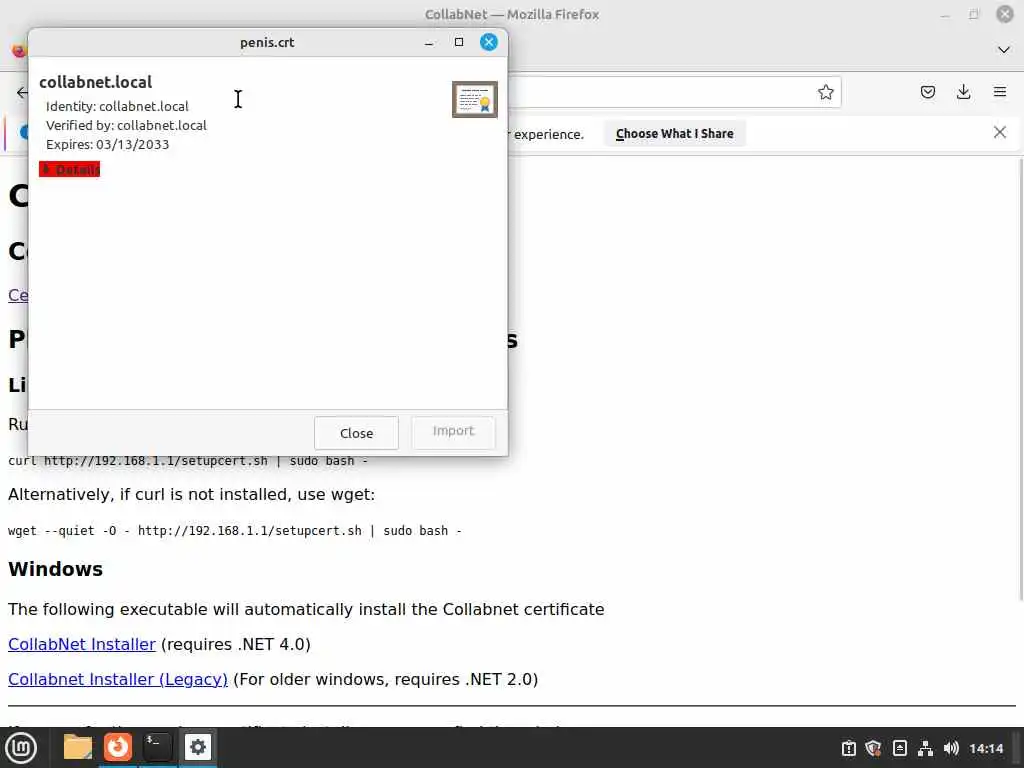Open the Linux Mint start menu
1024x768 pixels.
pos(21,748)
